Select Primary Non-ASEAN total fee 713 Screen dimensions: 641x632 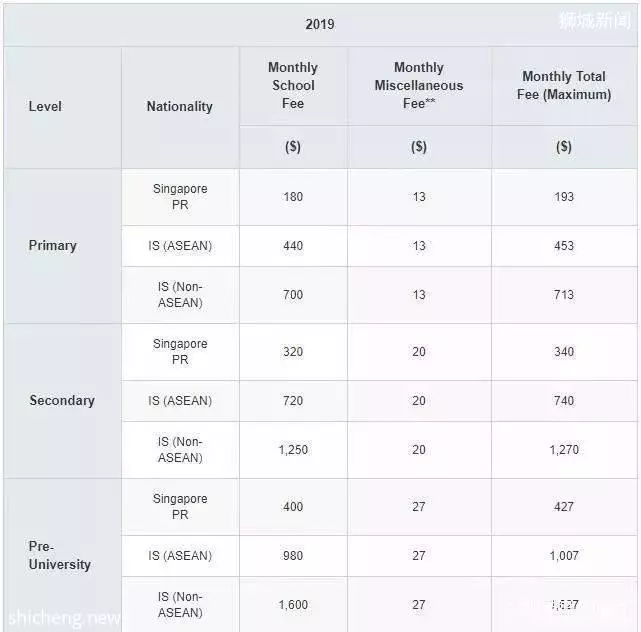click(x=564, y=295)
